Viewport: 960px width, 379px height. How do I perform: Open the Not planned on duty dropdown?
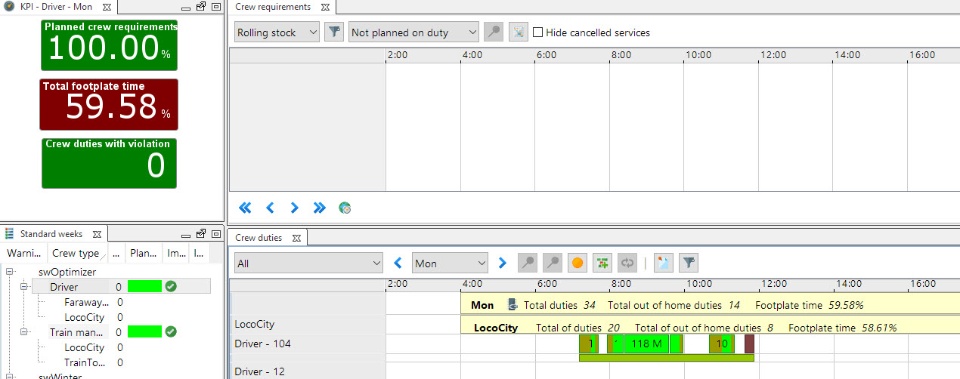click(413, 32)
